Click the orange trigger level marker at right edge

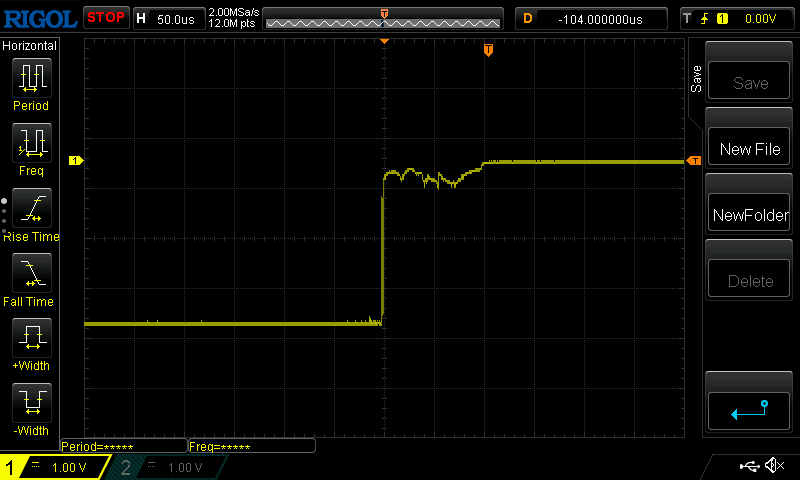pyautogui.click(x=693, y=161)
